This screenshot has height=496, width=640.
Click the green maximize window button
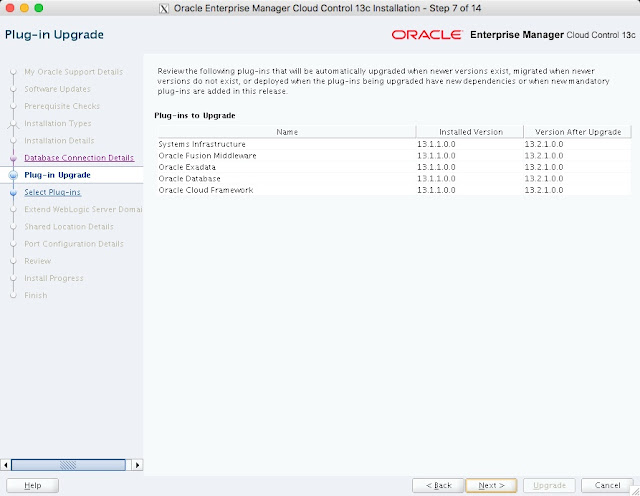[39, 8]
